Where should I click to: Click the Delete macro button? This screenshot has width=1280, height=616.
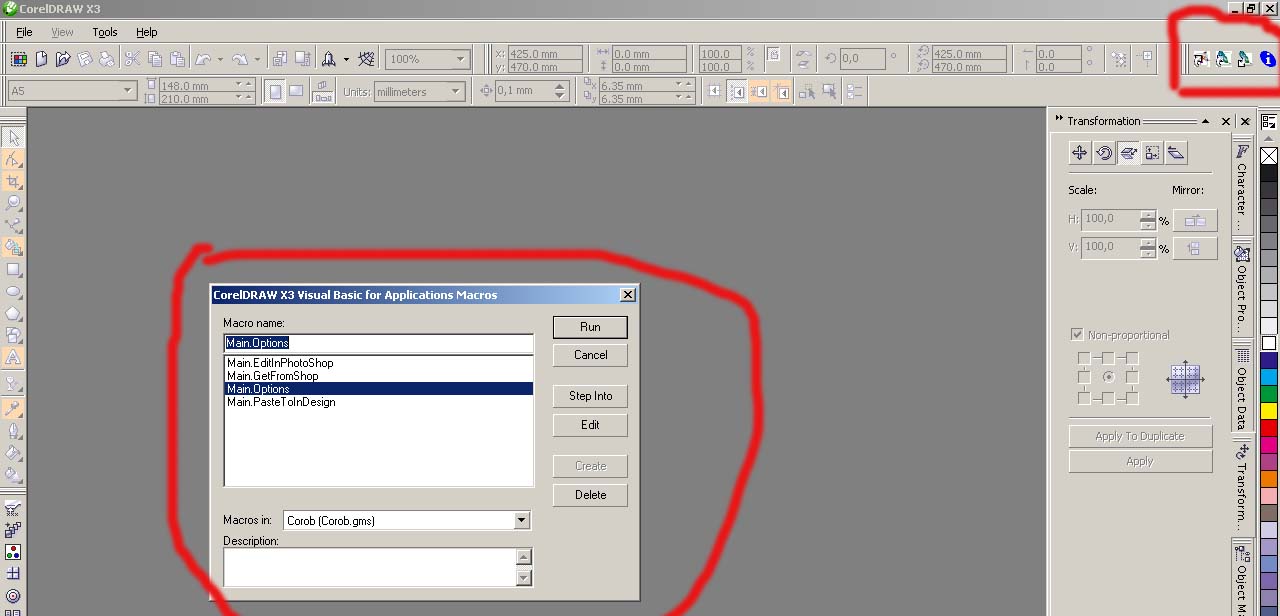590,495
